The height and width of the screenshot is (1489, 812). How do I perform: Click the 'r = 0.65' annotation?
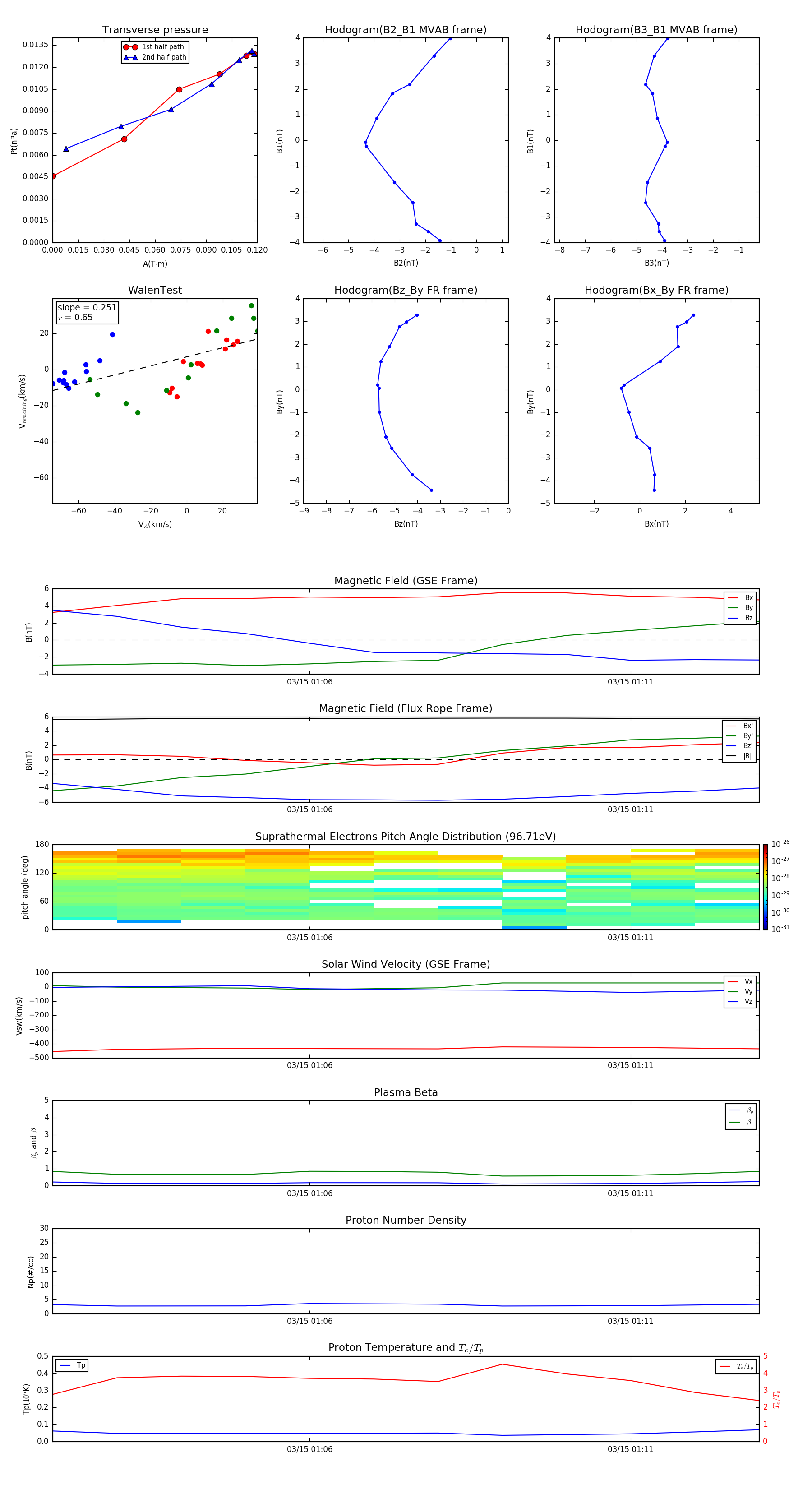pyautogui.click(x=75, y=317)
